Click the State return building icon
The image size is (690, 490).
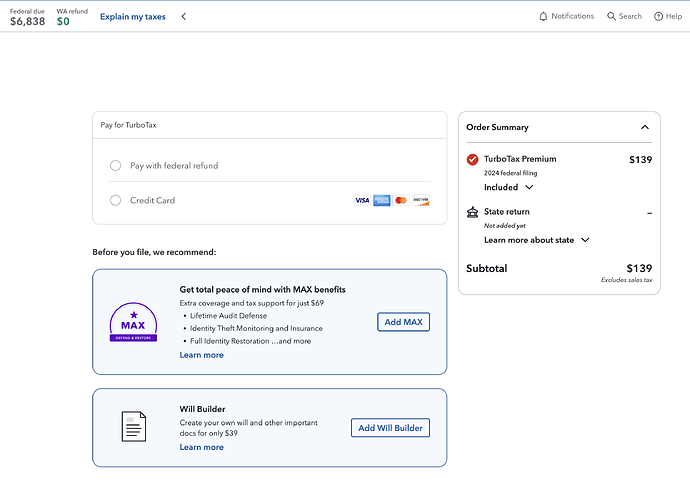pyautogui.click(x=473, y=212)
